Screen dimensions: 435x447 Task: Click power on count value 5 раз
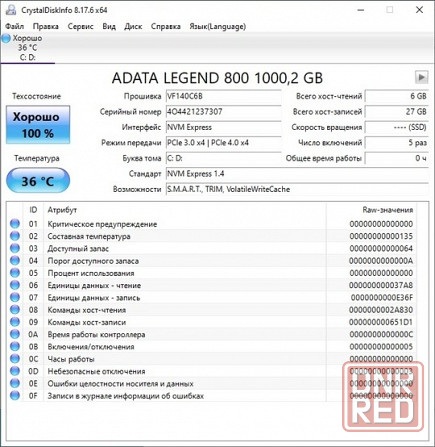click(397, 143)
